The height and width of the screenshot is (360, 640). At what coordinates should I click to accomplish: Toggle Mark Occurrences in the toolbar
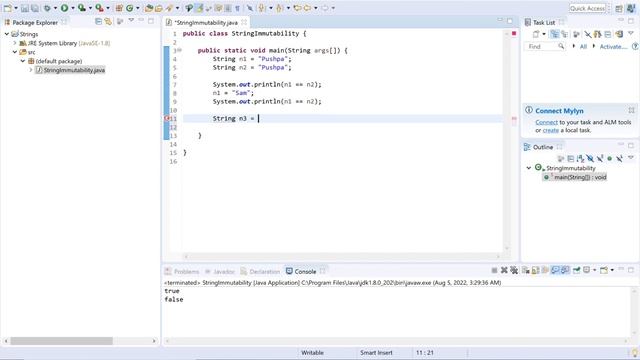pos(200,8)
